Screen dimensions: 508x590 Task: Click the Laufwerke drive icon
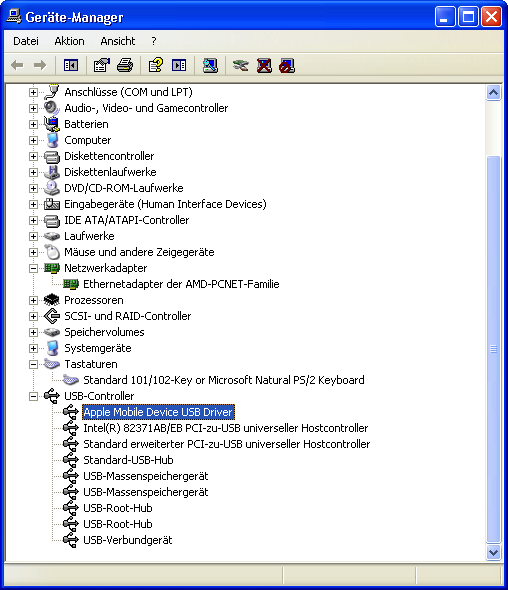(x=52, y=236)
